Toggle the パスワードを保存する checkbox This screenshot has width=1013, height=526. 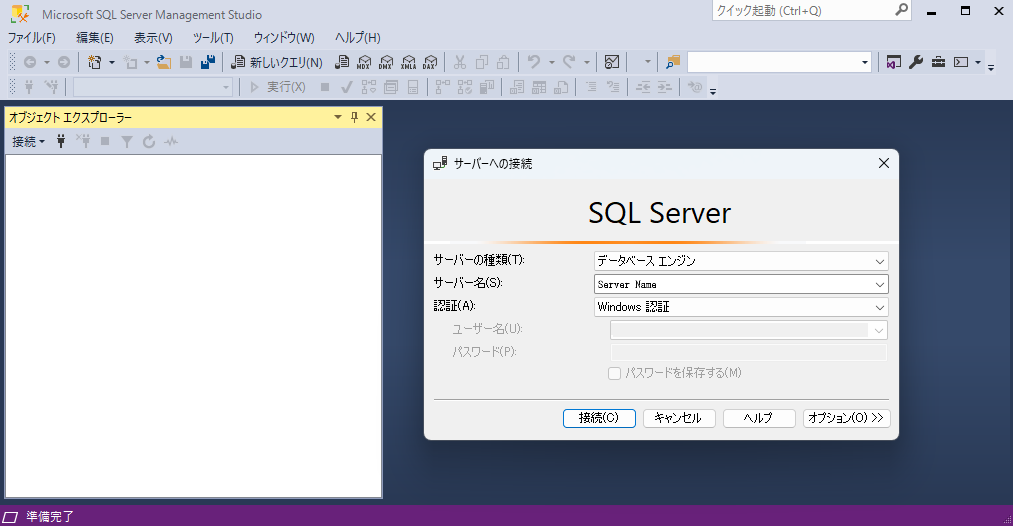pos(614,373)
